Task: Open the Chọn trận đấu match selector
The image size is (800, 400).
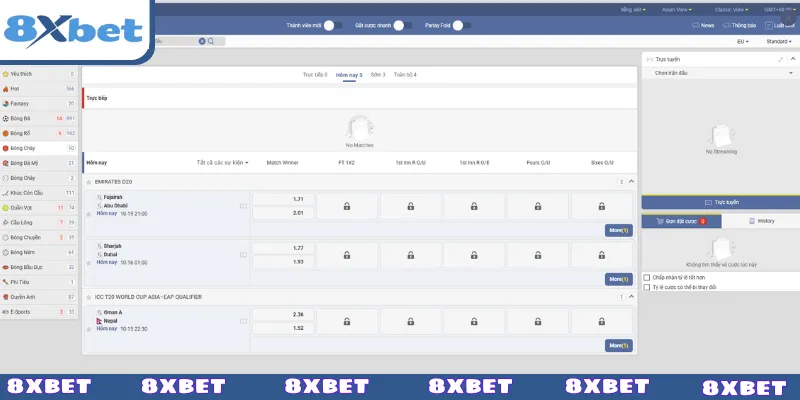Action: click(721, 73)
